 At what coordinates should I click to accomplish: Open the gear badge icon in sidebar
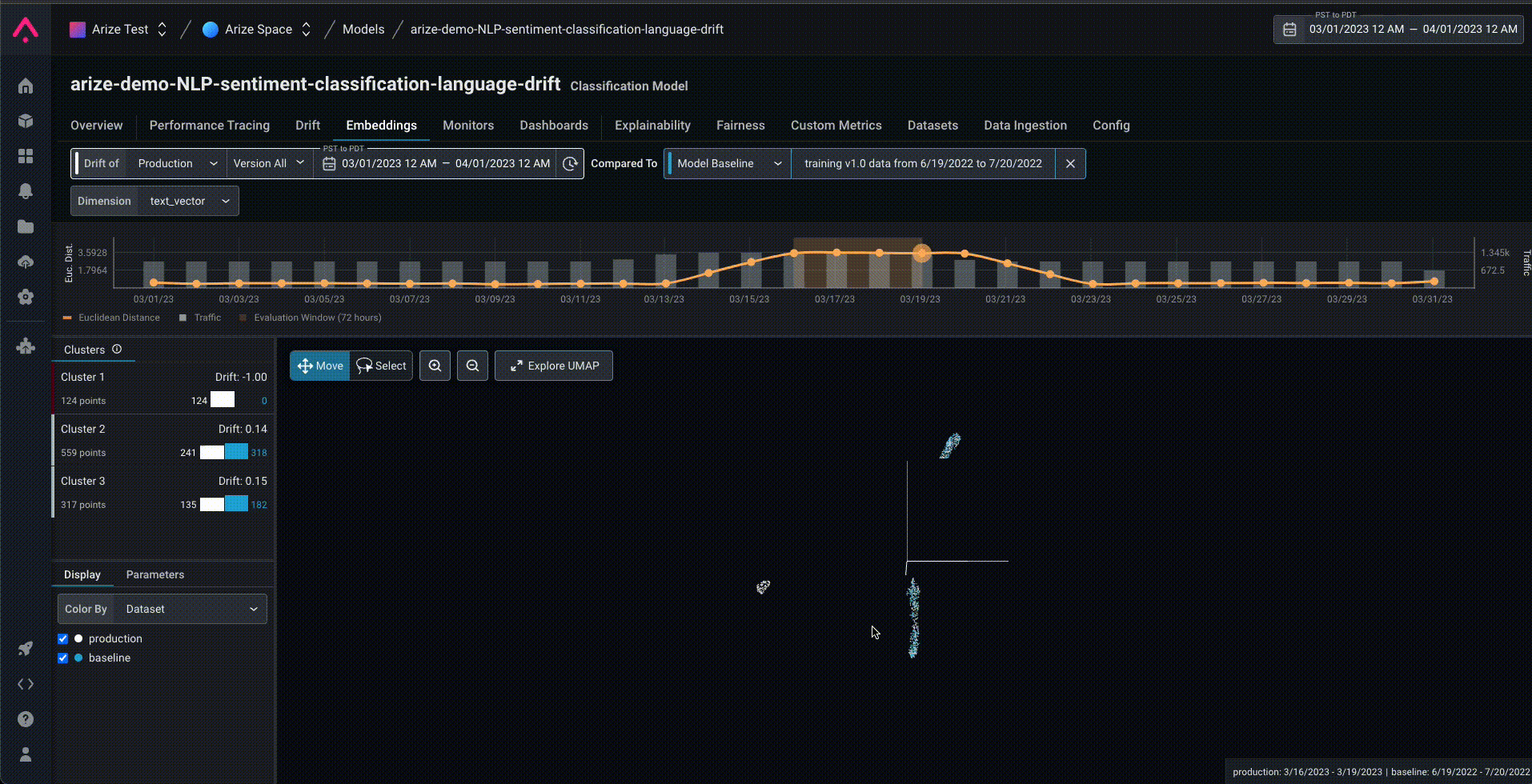point(26,297)
